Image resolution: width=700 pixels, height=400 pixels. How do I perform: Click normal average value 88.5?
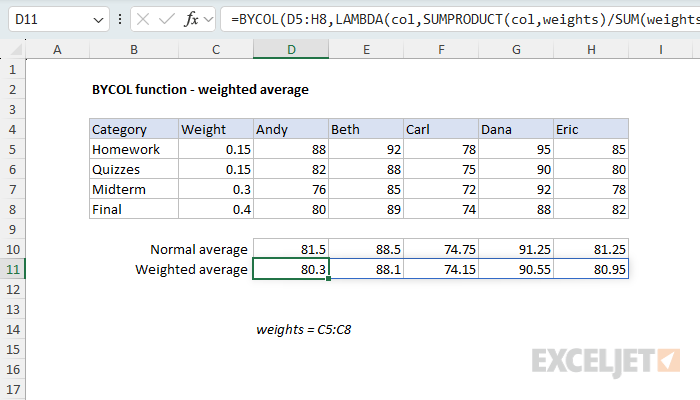pyautogui.click(x=366, y=249)
